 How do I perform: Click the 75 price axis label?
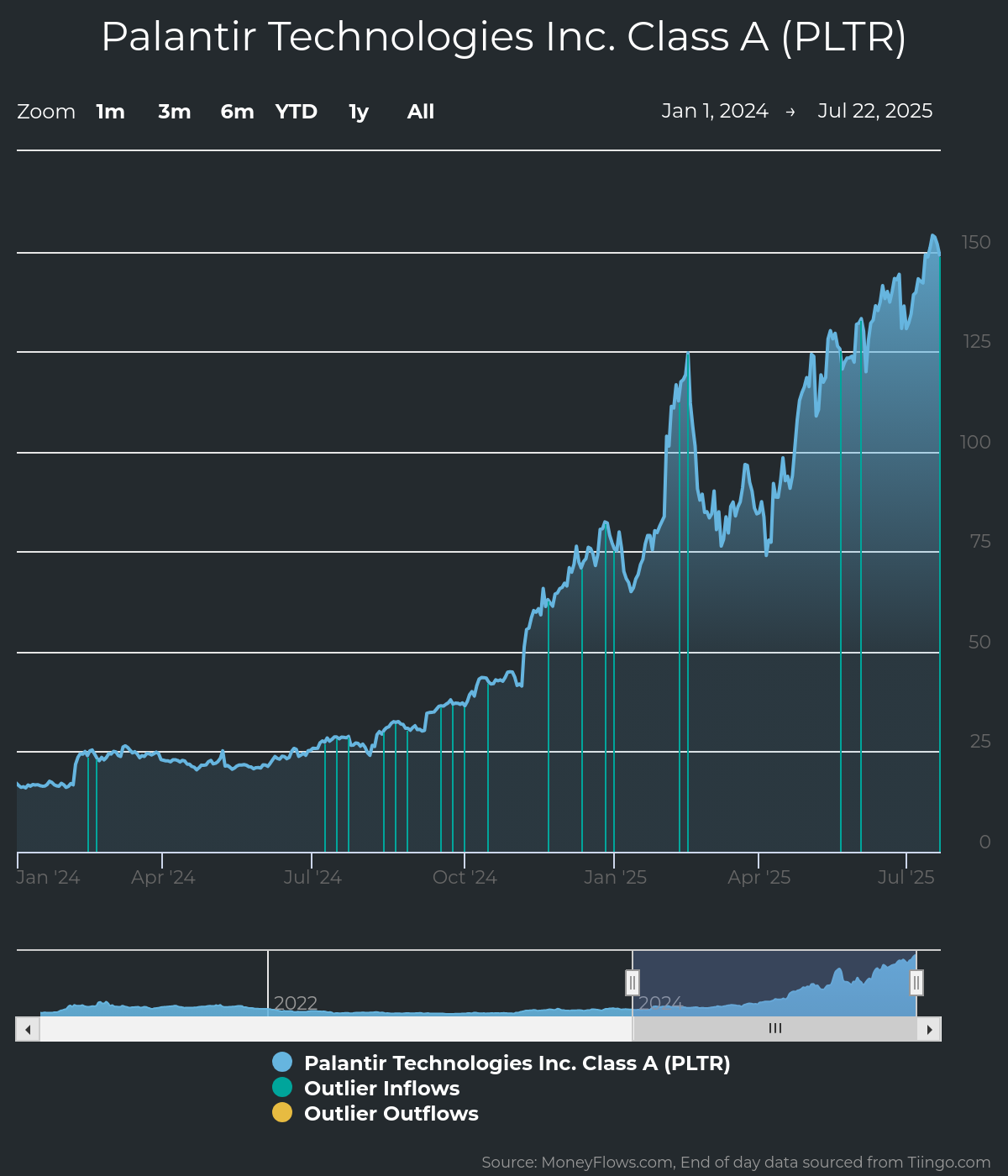click(980, 542)
